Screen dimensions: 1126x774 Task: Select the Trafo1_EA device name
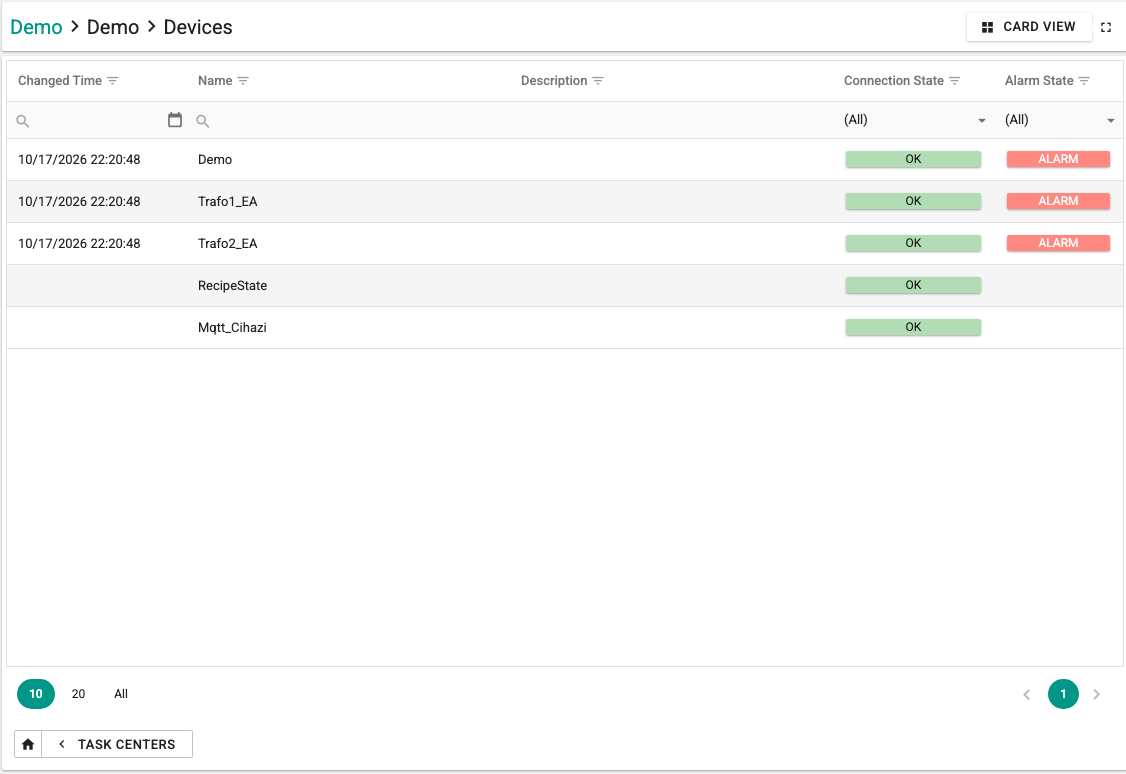pyautogui.click(x=228, y=202)
